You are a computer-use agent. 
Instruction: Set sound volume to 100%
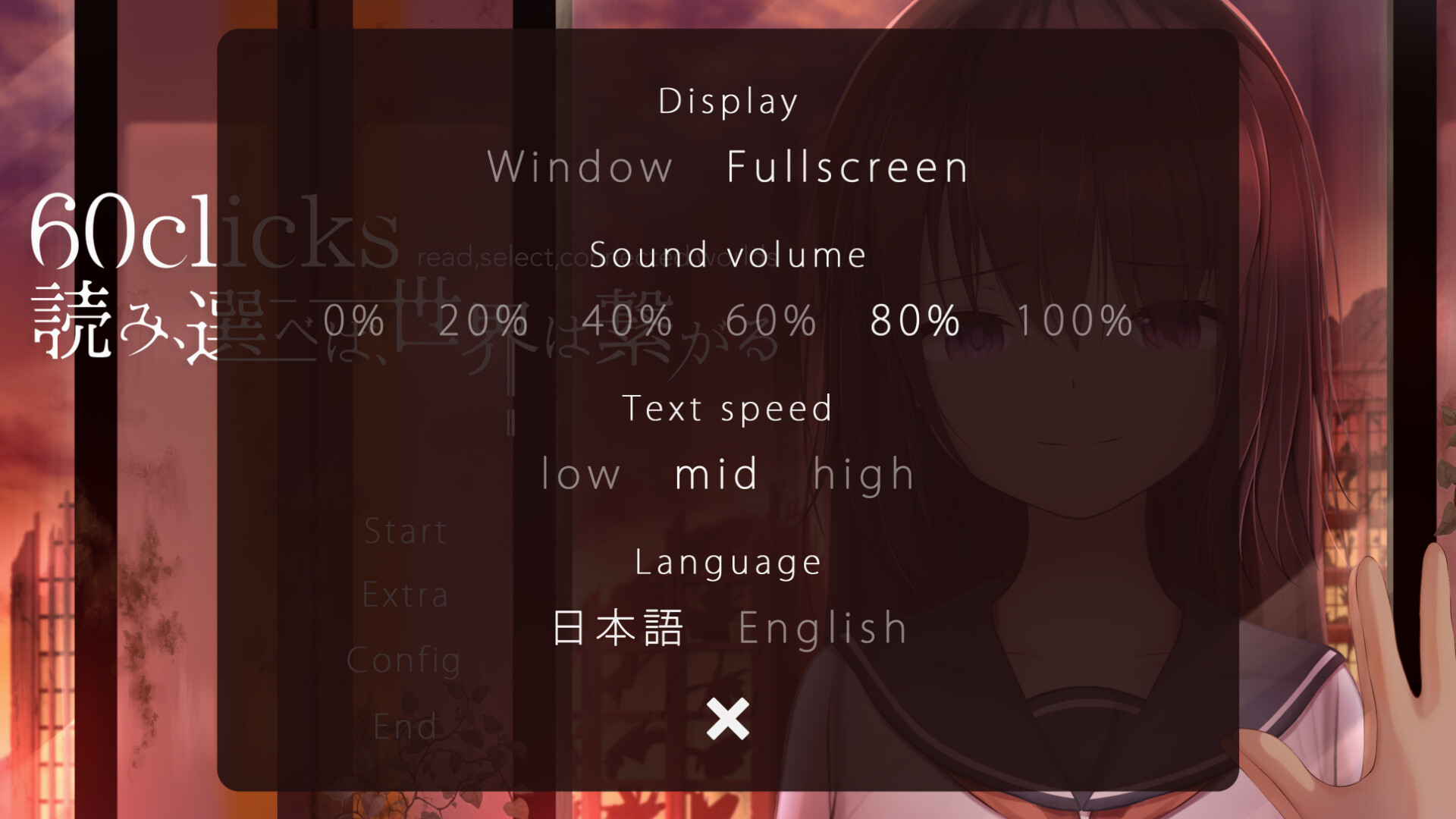[x=1075, y=321]
